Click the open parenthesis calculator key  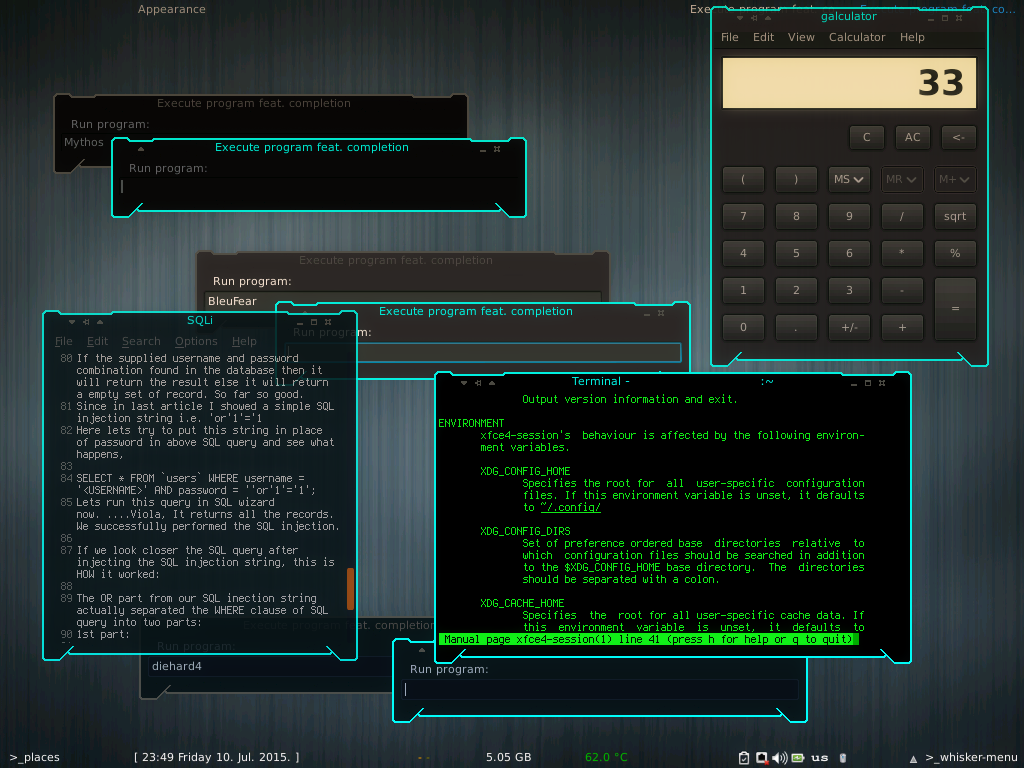[x=743, y=179]
